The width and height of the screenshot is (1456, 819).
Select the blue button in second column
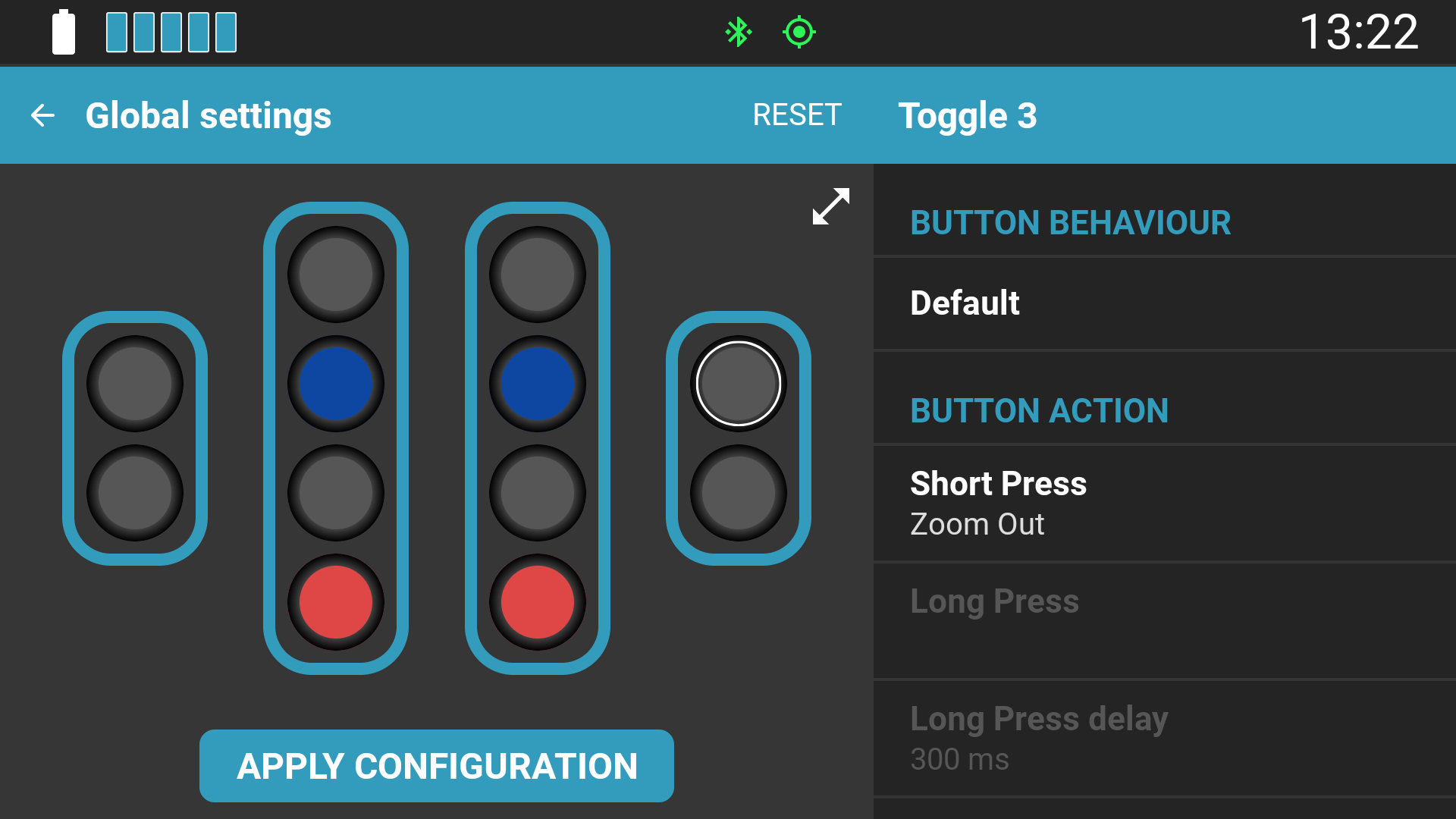(x=336, y=384)
